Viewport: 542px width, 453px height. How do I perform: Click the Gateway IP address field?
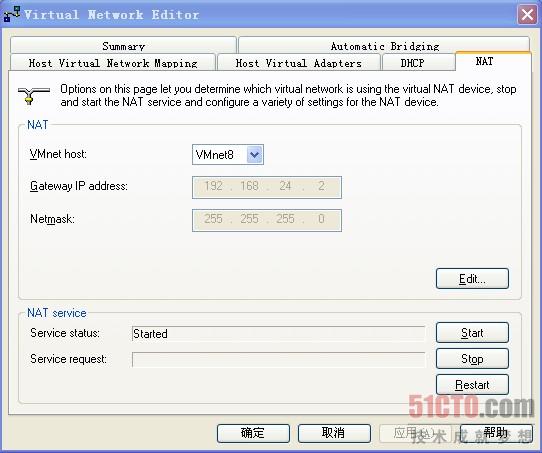click(x=267, y=187)
